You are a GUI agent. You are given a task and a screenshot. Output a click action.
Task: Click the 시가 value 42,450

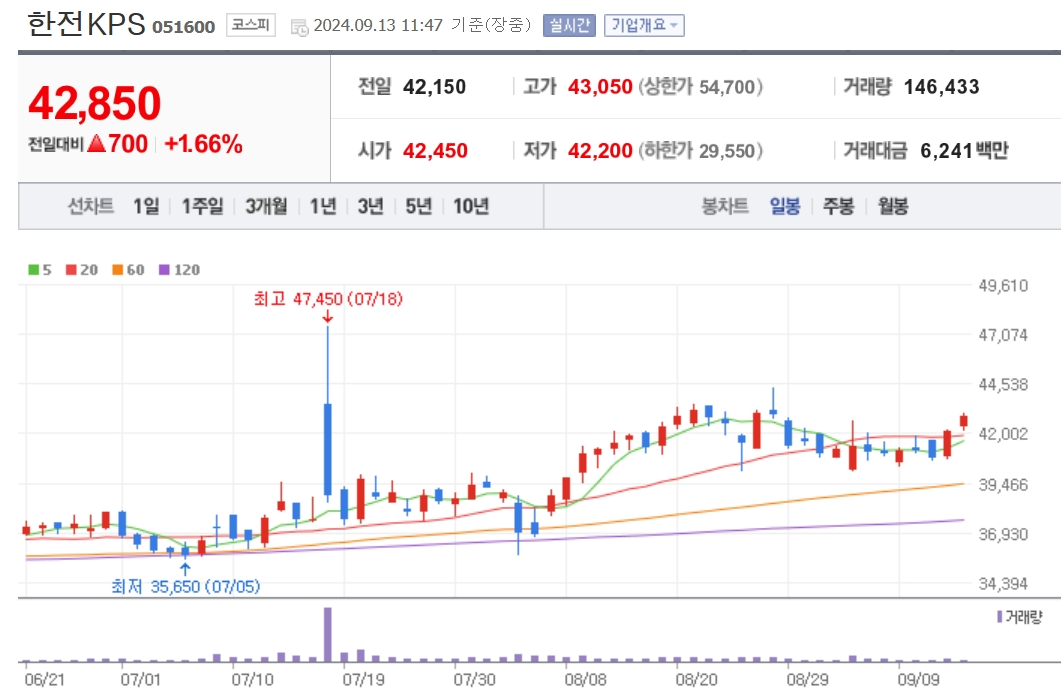coord(435,150)
